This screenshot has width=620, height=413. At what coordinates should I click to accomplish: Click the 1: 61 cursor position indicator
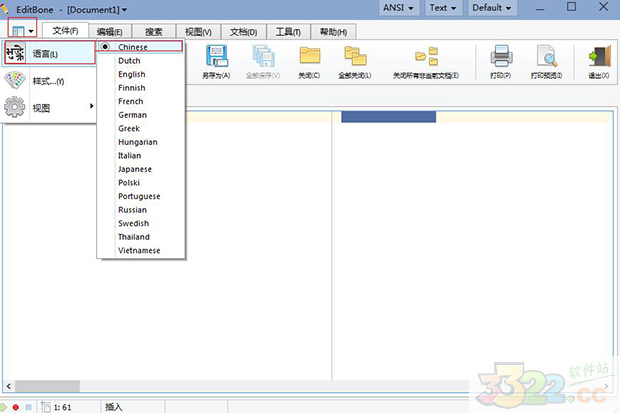[62, 407]
